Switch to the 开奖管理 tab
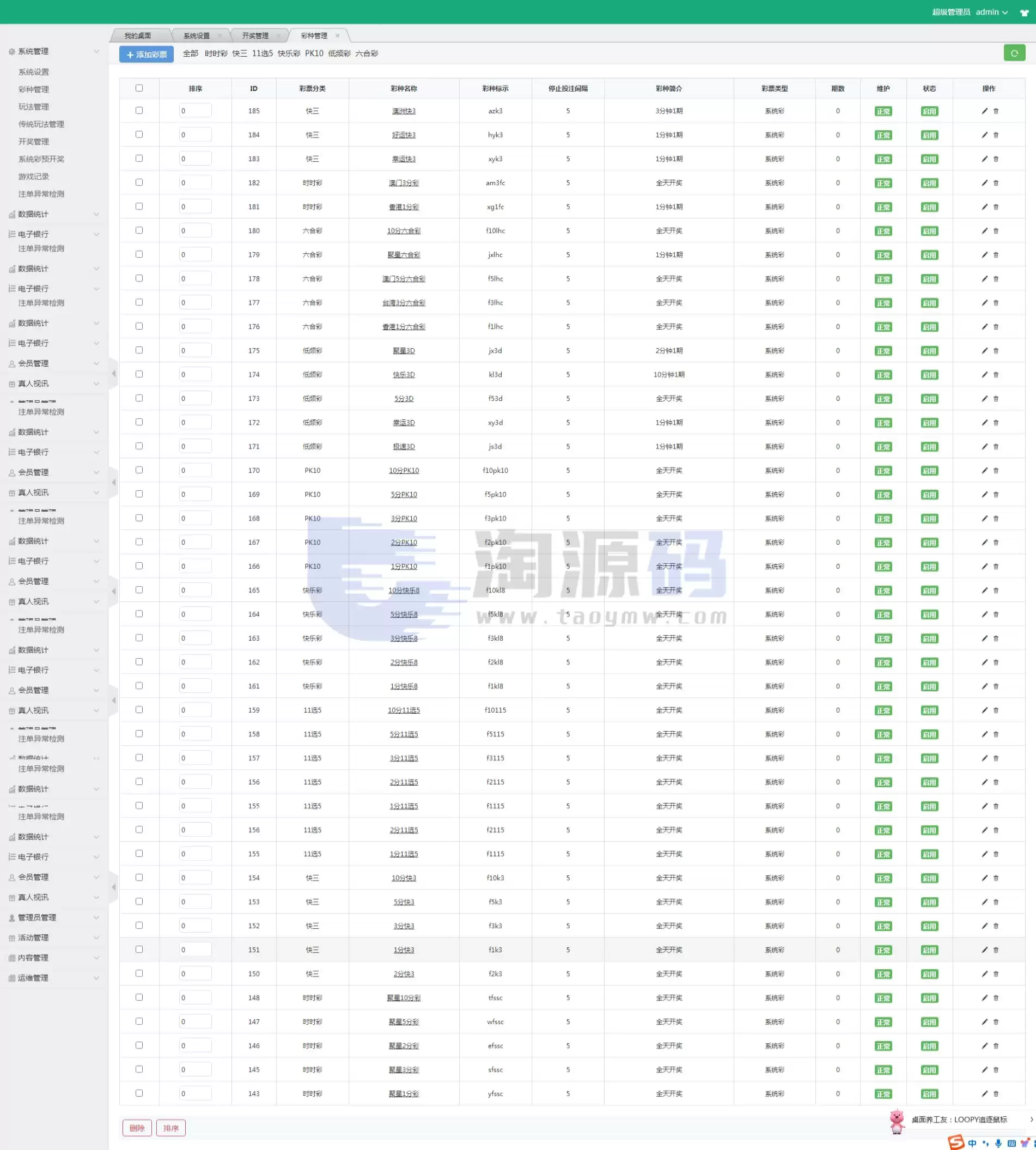Screen dimensions: 1036x1150 point(255,35)
